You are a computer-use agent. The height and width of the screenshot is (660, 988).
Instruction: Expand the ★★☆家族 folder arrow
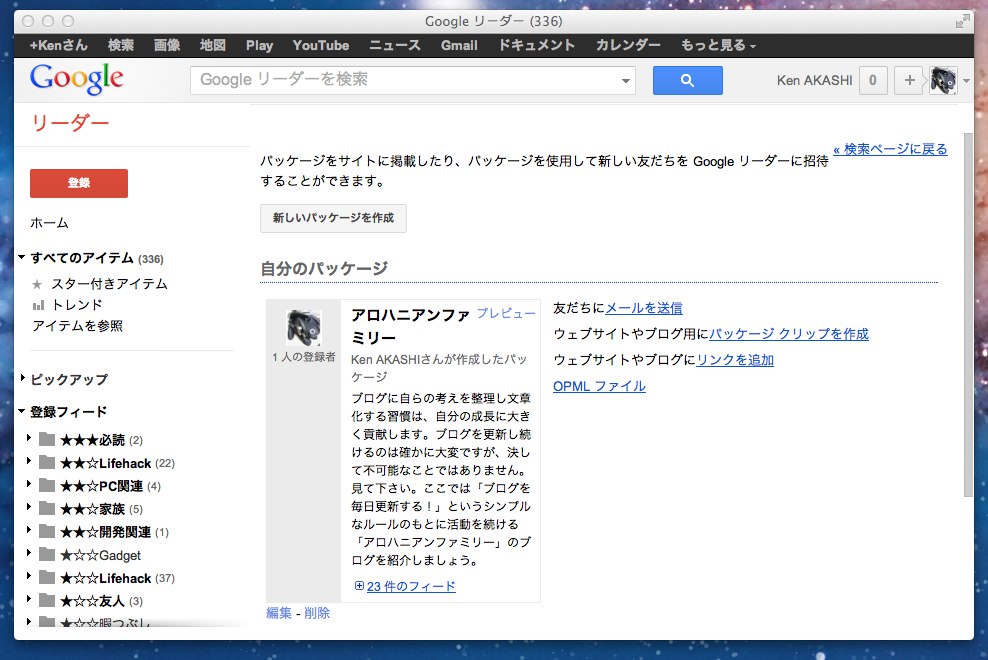[29, 507]
